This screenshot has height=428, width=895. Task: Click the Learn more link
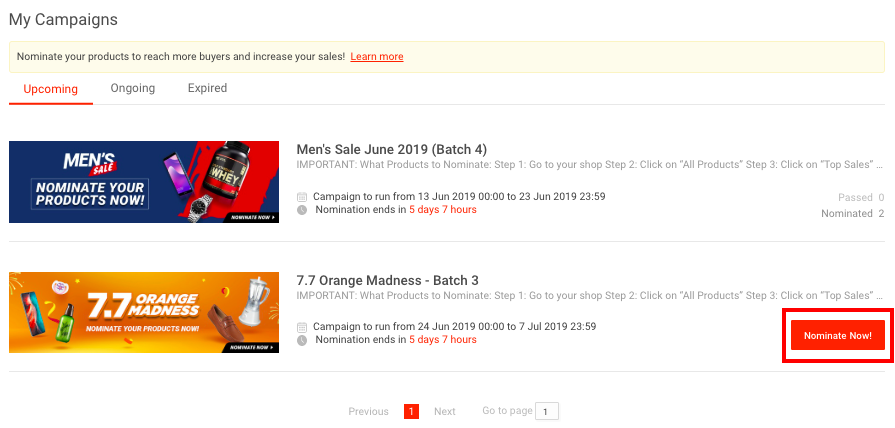377,57
